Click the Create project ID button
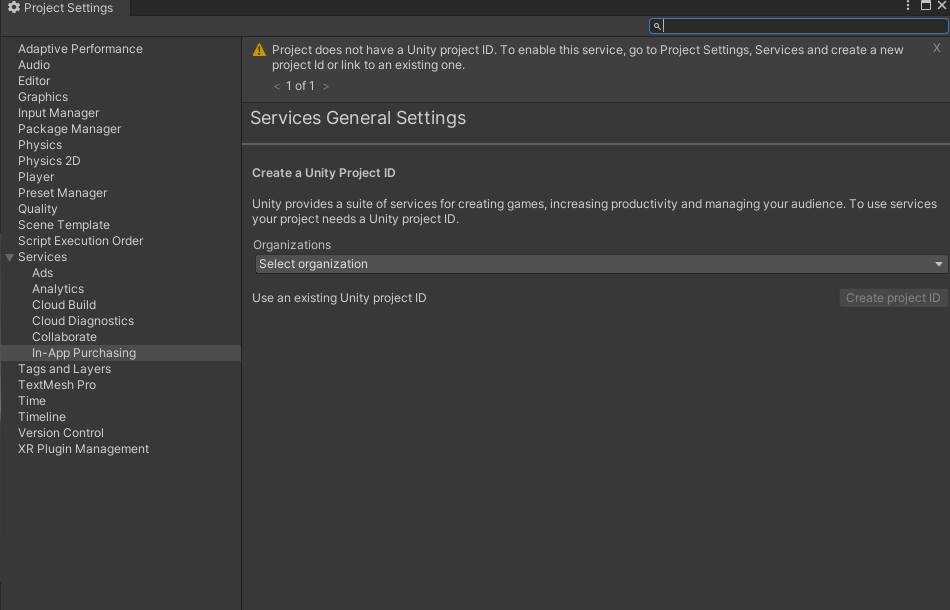This screenshot has width=950, height=610. coord(893,298)
